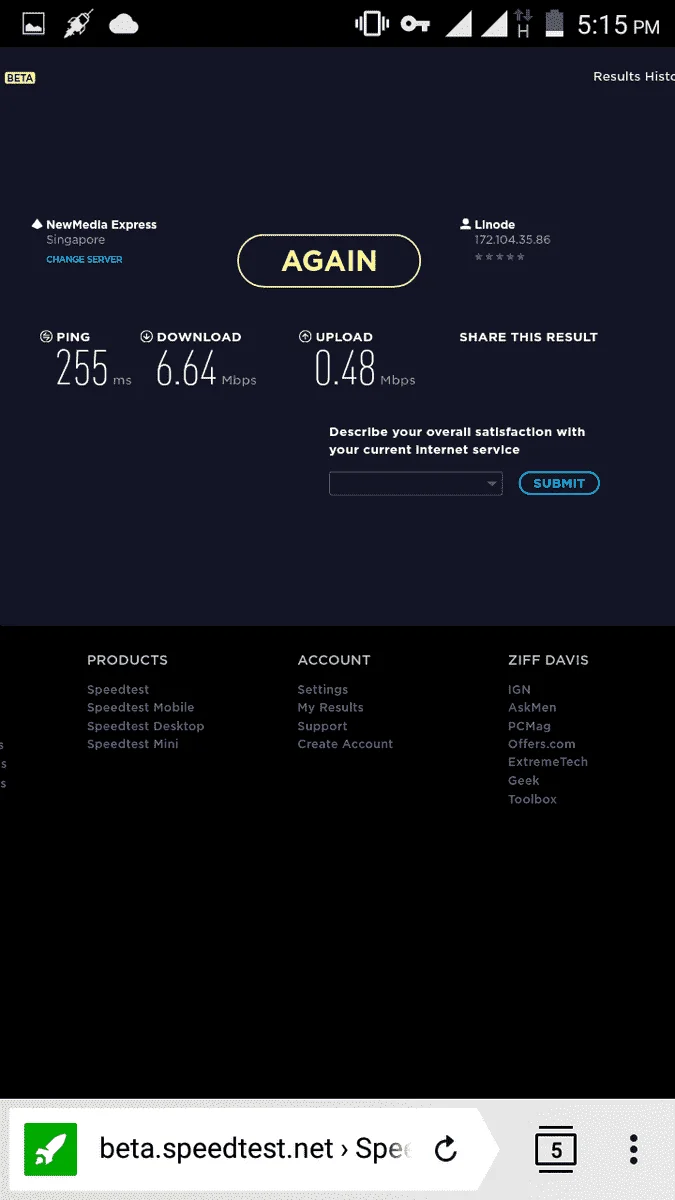Open the Offers.com link

[x=541, y=744]
